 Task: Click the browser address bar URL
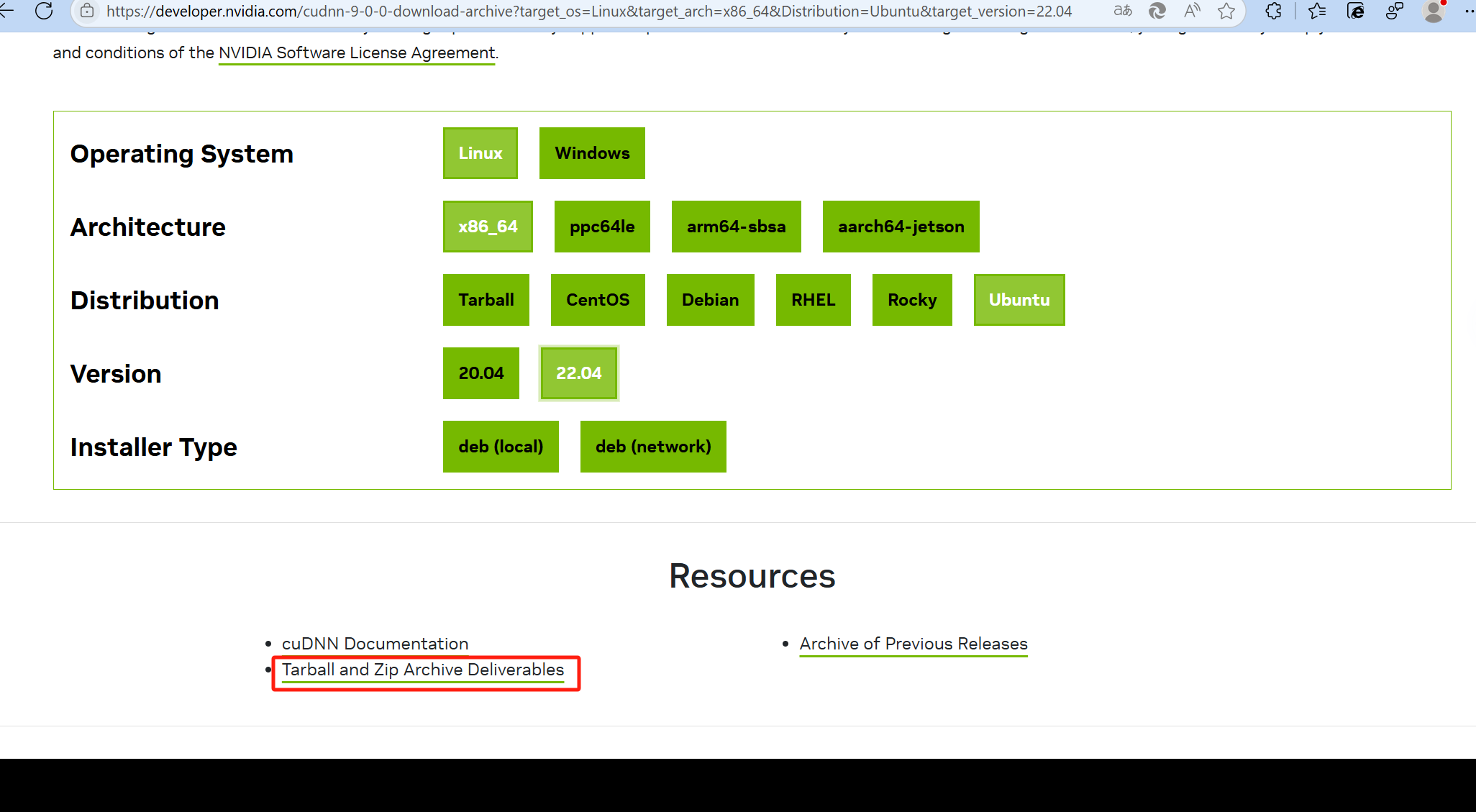[x=588, y=11]
